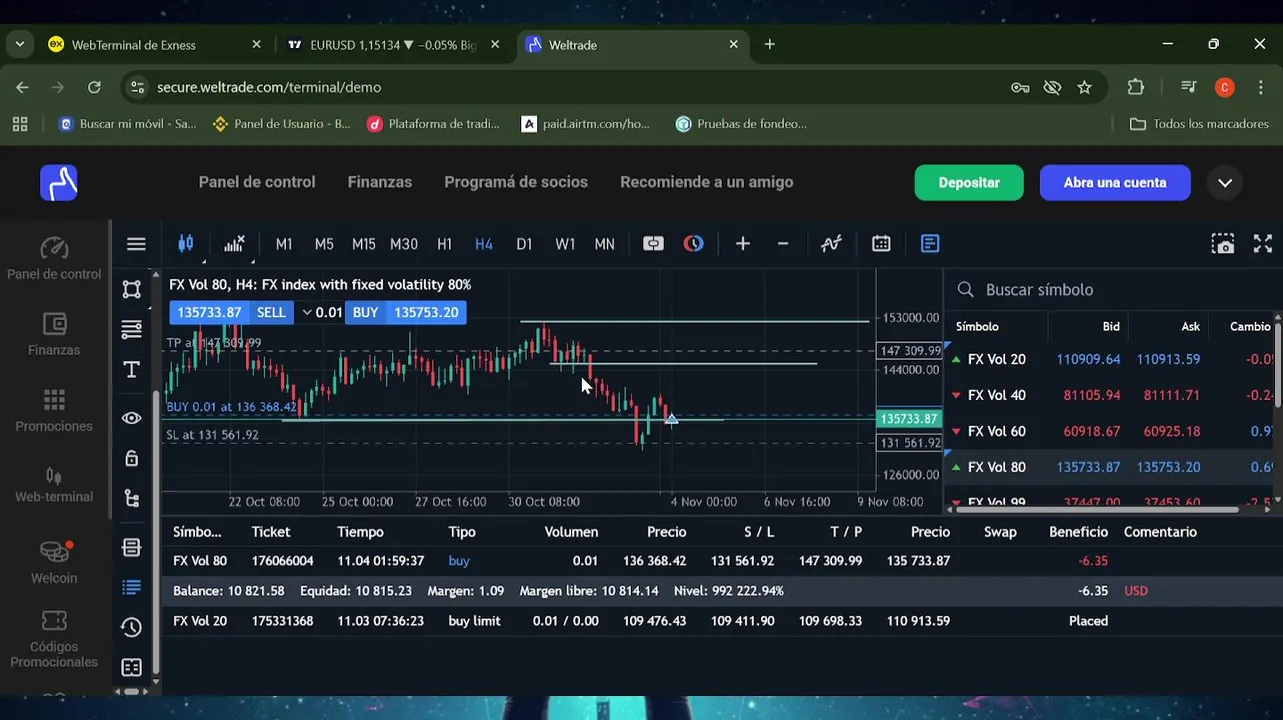Screen dimensions: 1283x720
Task: Click the Buscar símbolo search field
Action: 1110,289
